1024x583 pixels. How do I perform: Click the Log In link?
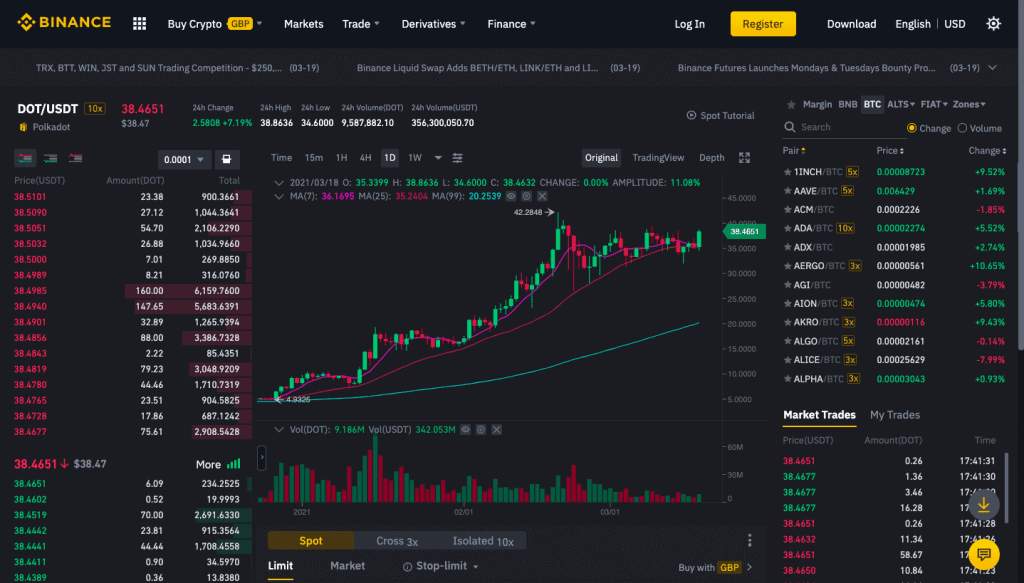[x=690, y=24]
